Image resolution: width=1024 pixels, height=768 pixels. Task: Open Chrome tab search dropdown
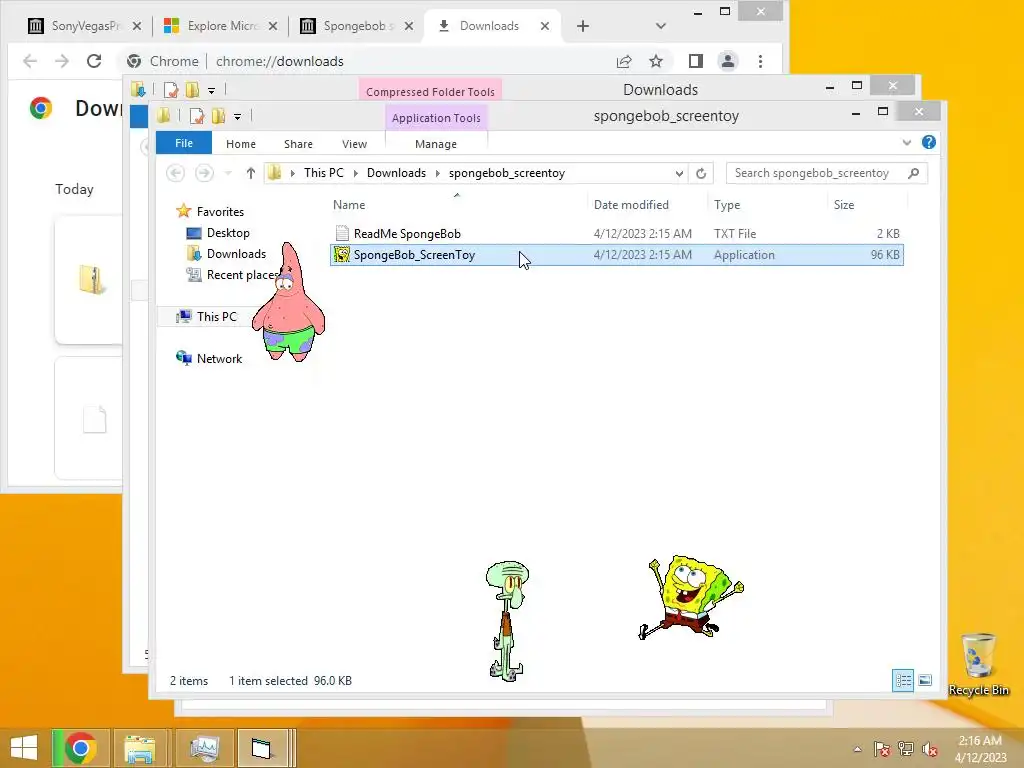pyautogui.click(x=660, y=26)
